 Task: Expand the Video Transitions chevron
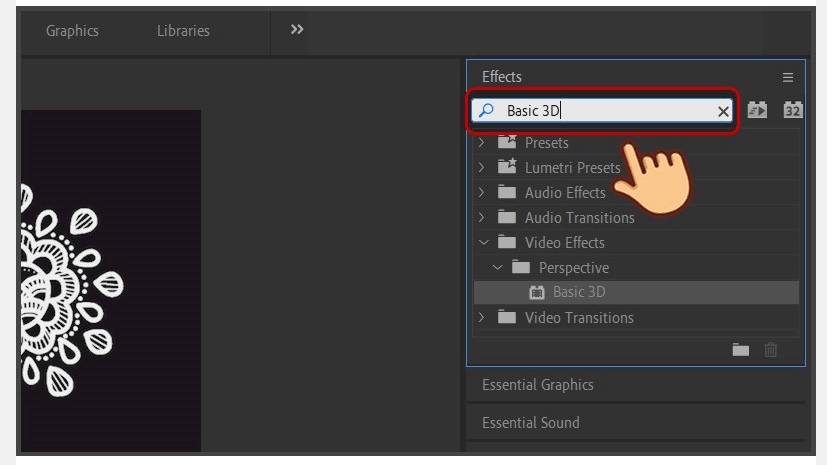[481, 317]
